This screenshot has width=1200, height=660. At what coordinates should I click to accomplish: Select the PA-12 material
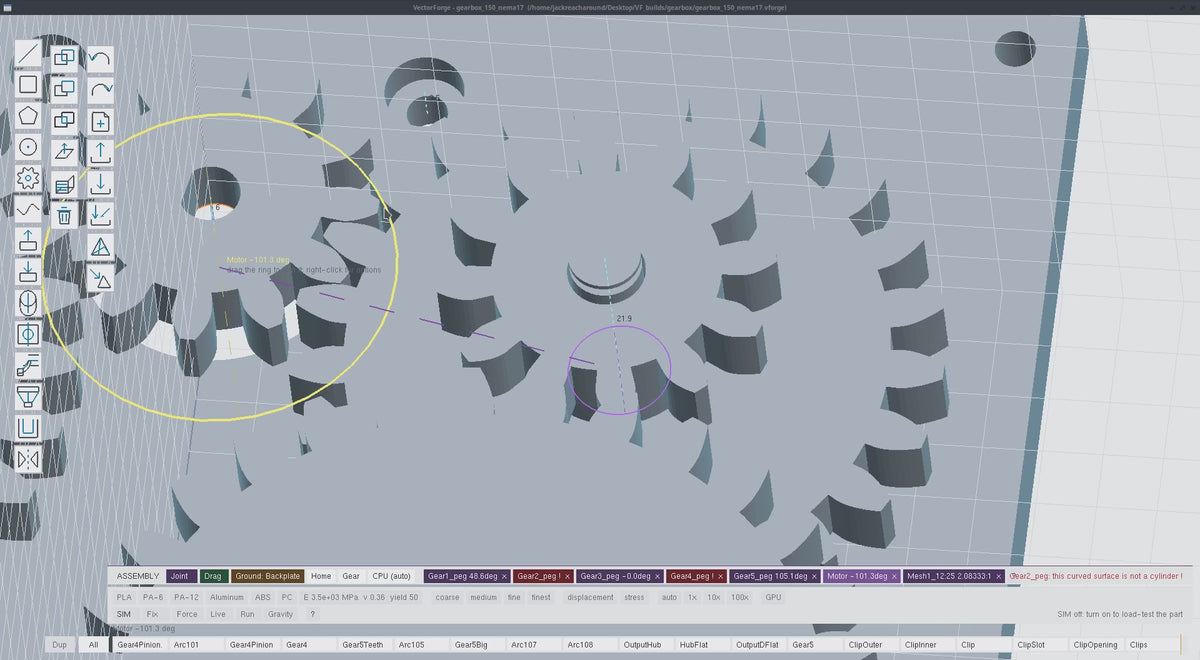coord(187,597)
